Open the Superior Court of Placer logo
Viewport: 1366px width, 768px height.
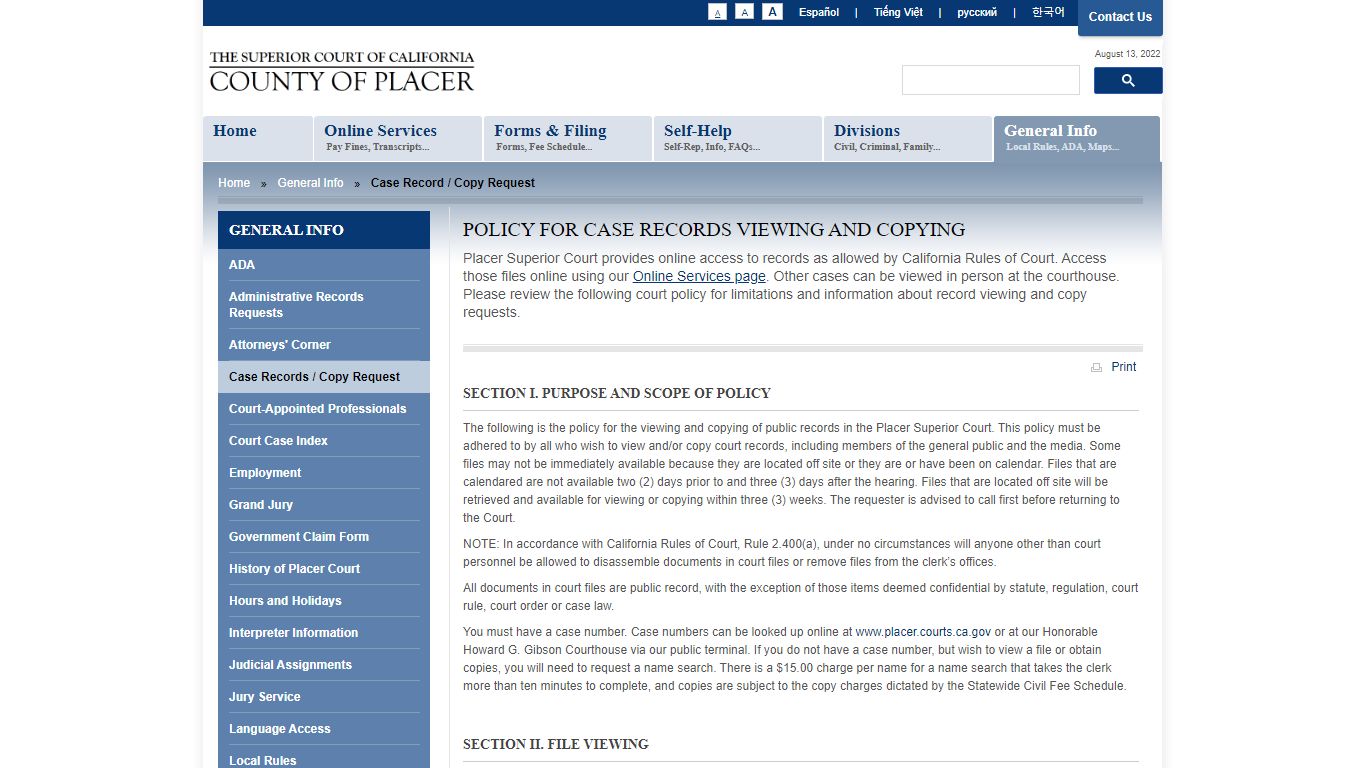pyautogui.click(x=342, y=71)
